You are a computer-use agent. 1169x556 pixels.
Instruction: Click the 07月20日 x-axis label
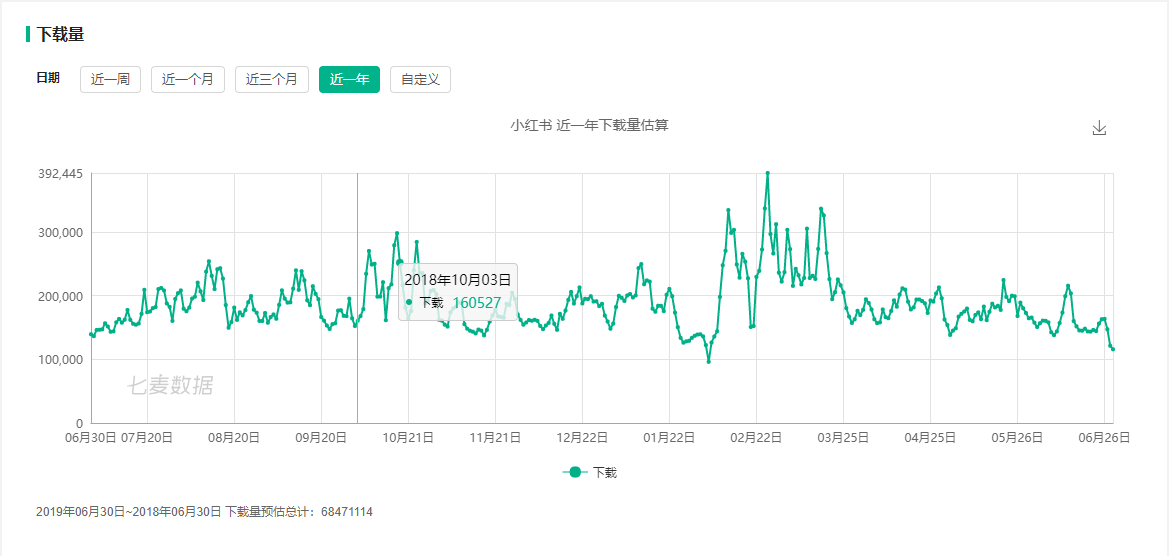pos(147,438)
